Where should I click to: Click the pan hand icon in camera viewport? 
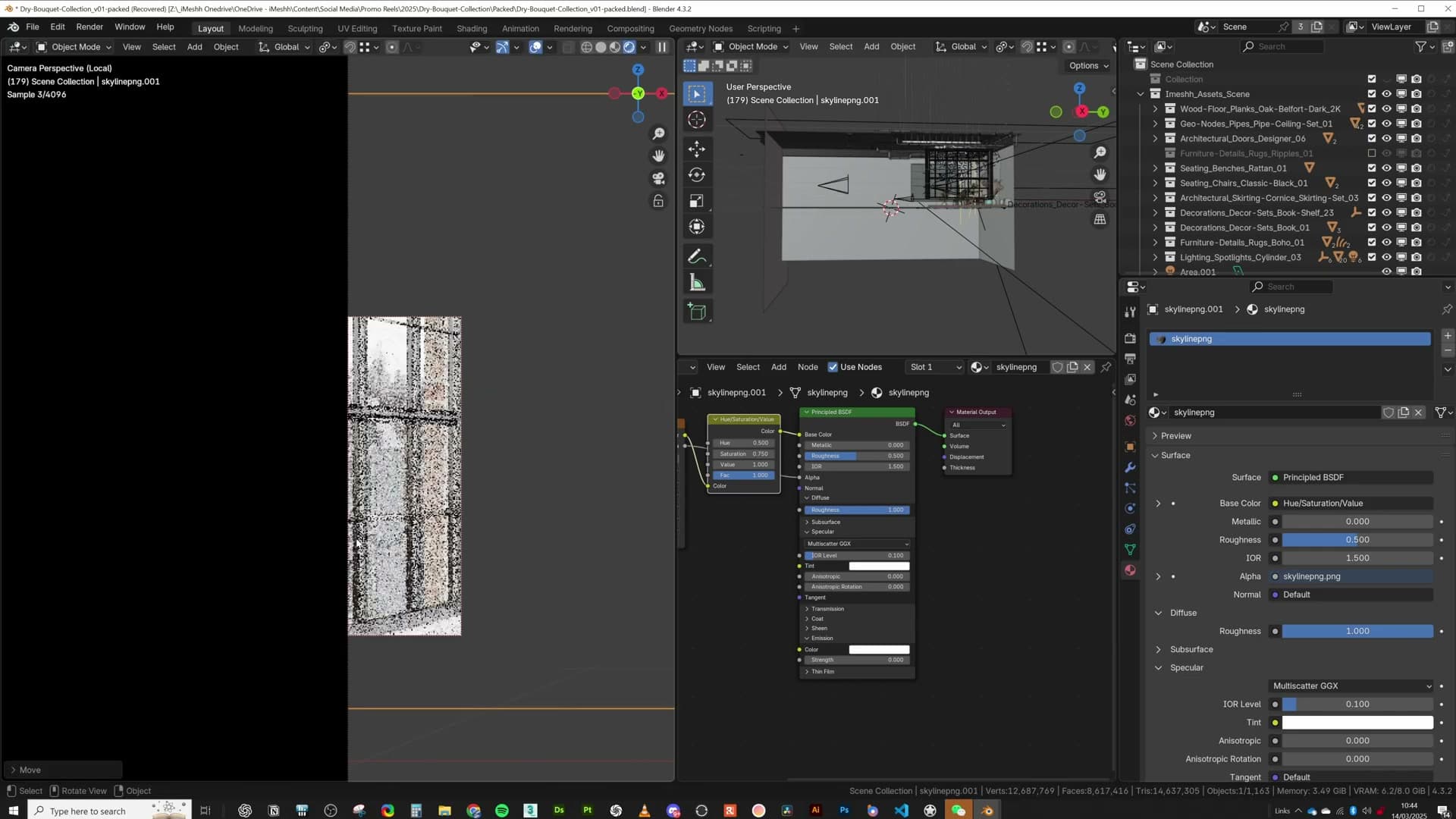[x=658, y=156]
